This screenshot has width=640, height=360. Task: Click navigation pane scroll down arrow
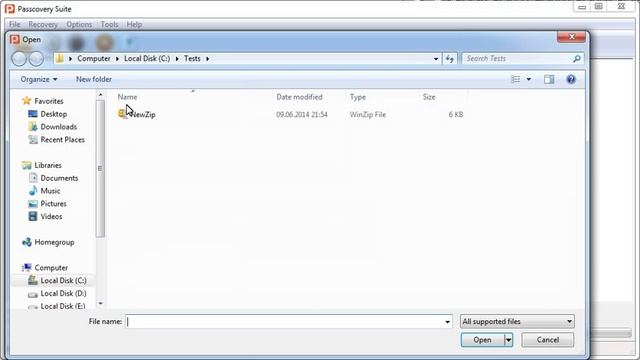tap(100, 304)
